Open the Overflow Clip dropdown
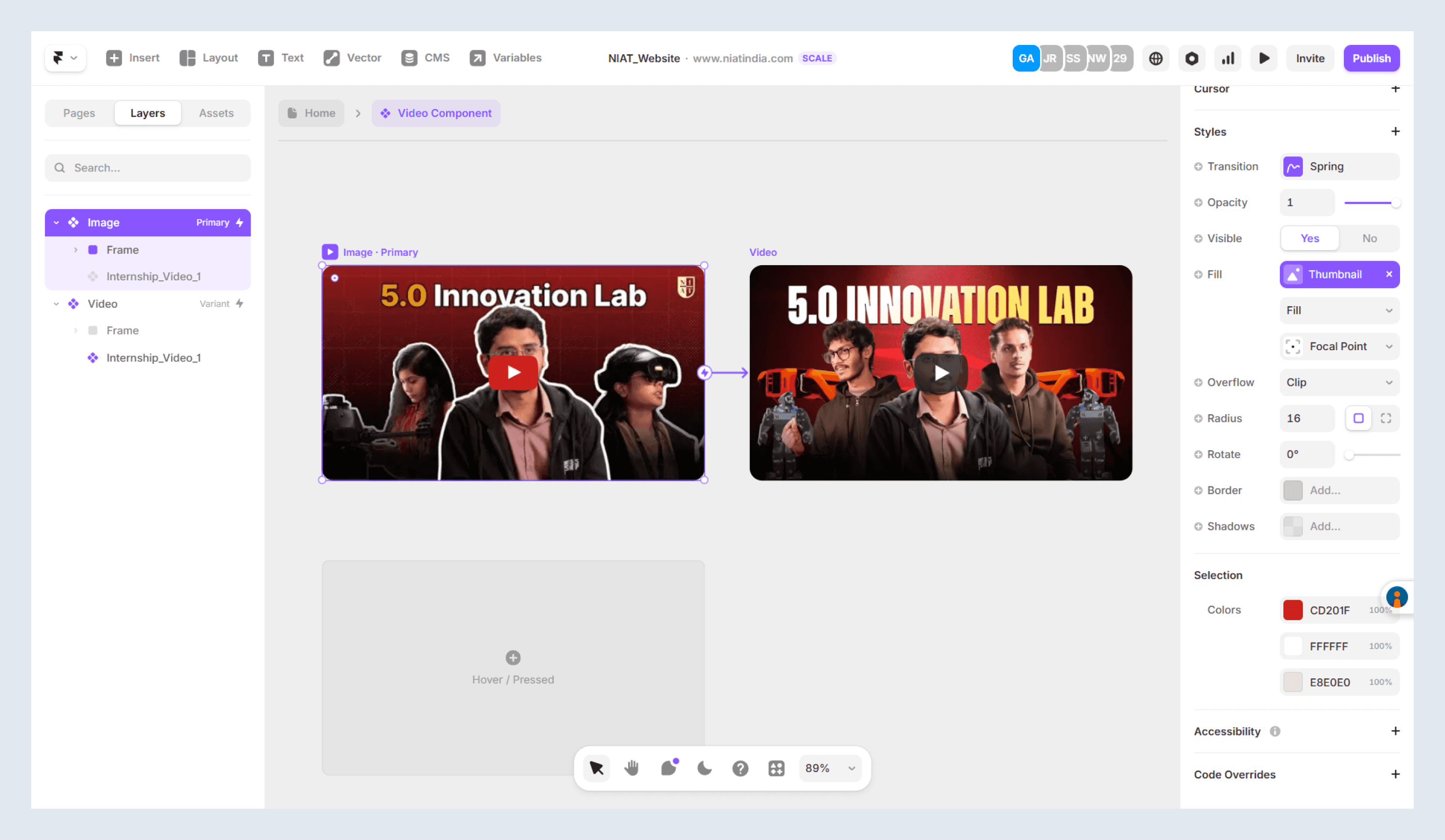 click(x=1339, y=382)
